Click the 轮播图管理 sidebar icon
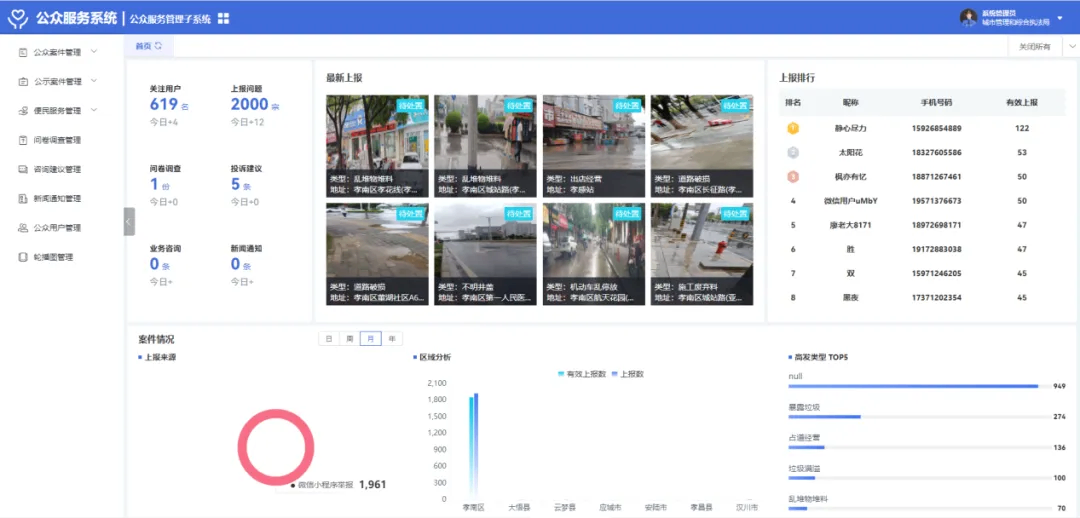 [x=23, y=257]
